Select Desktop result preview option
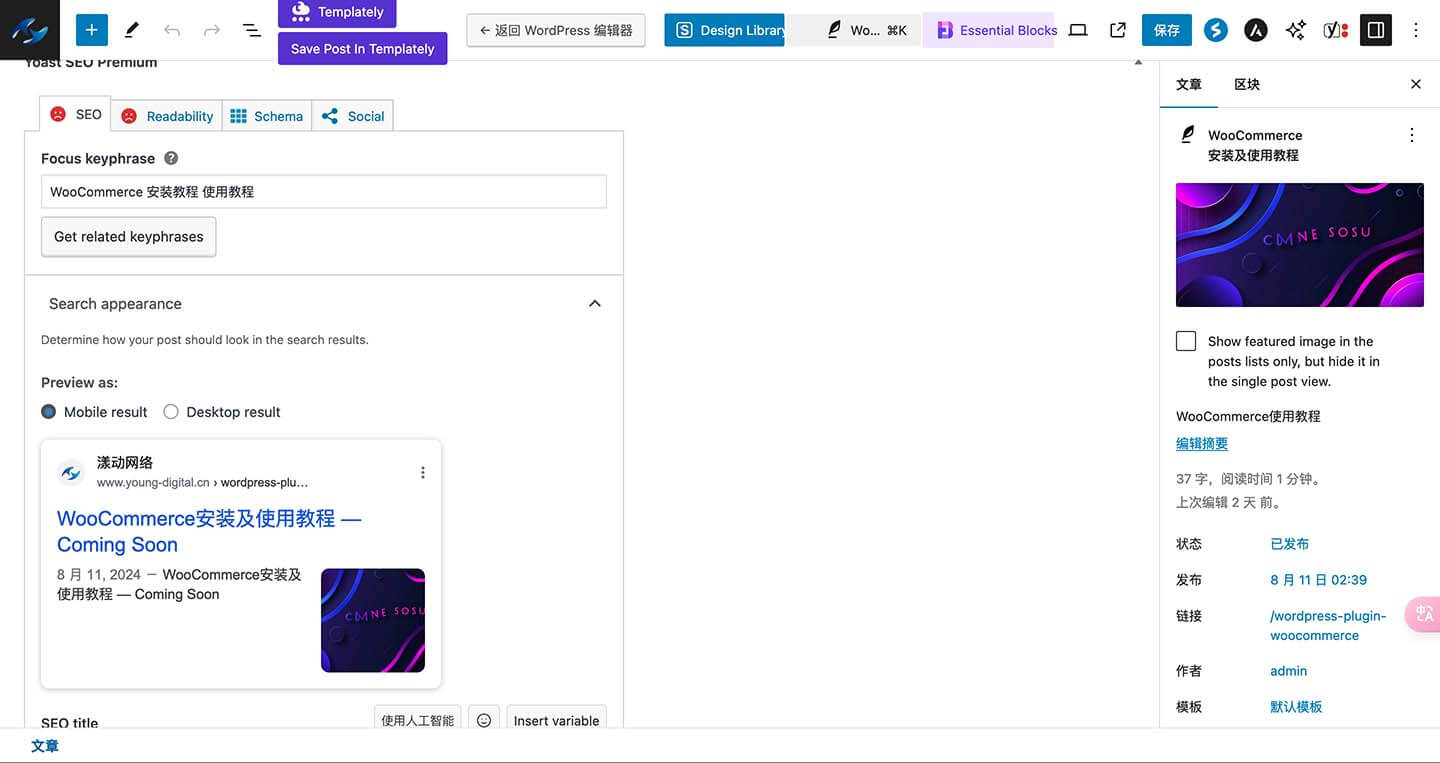The width and height of the screenshot is (1440, 763). pyautogui.click(x=171, y=412)
